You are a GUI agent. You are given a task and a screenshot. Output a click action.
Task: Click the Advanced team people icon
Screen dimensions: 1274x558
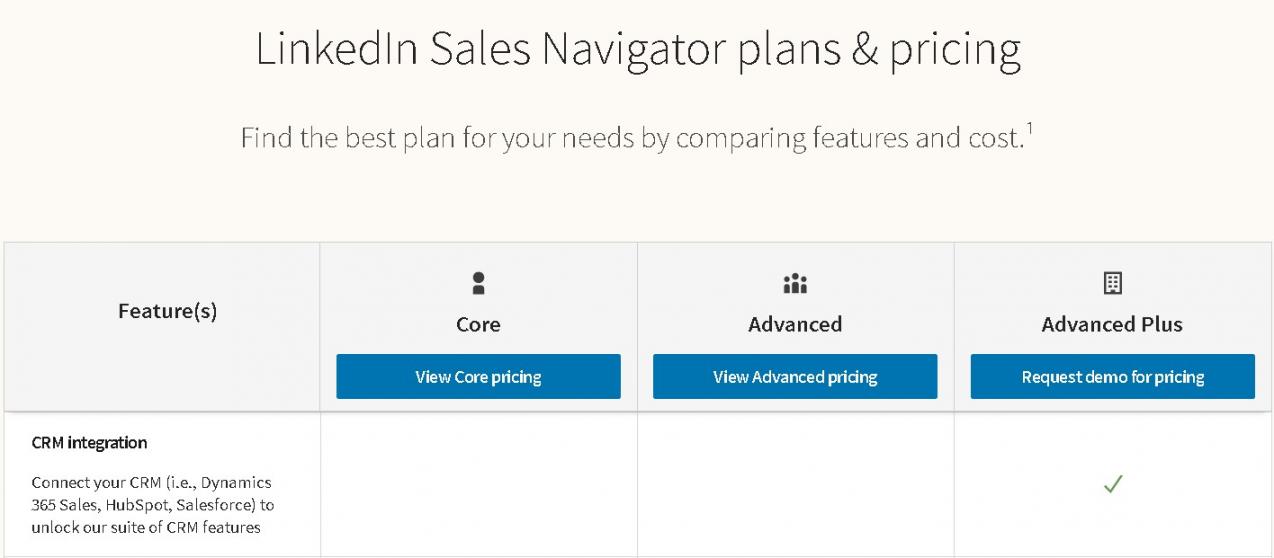(x=795, y=284)
